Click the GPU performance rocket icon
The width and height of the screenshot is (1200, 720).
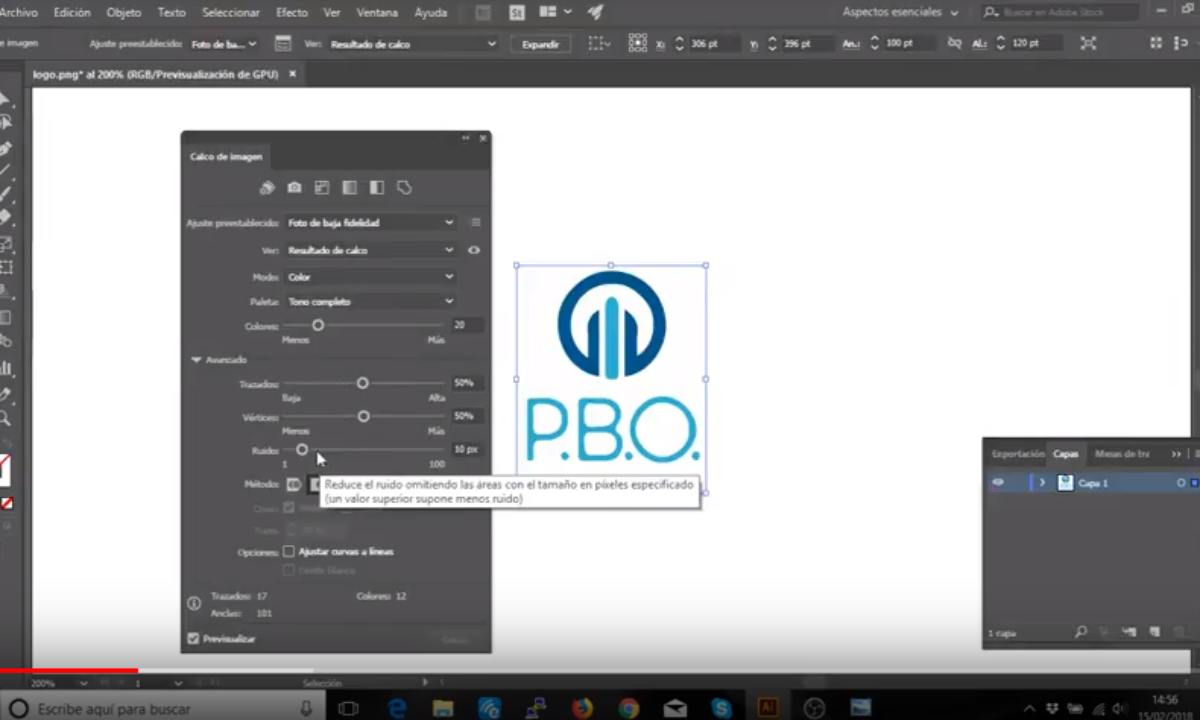[x=595, y=13]
